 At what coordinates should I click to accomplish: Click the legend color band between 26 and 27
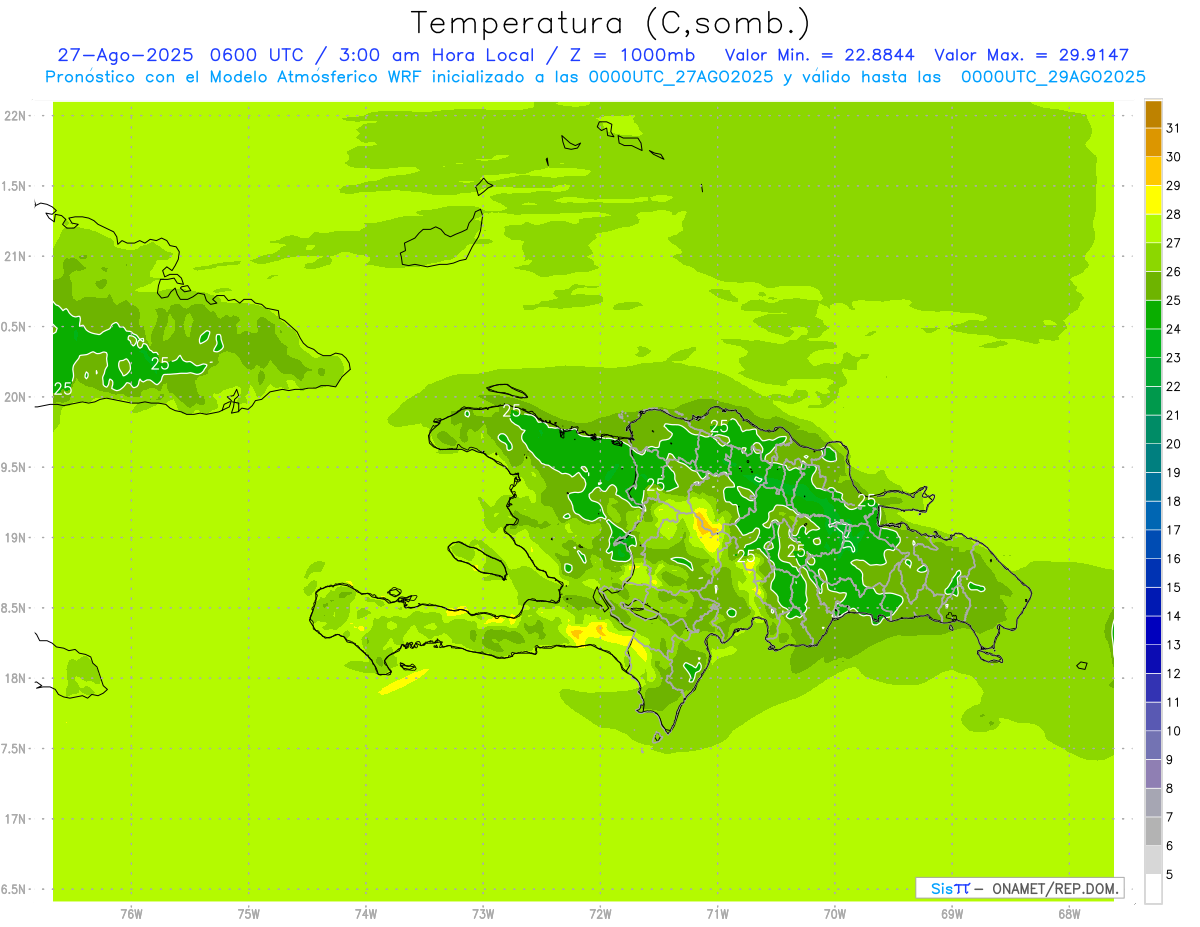coord(1153,258)
